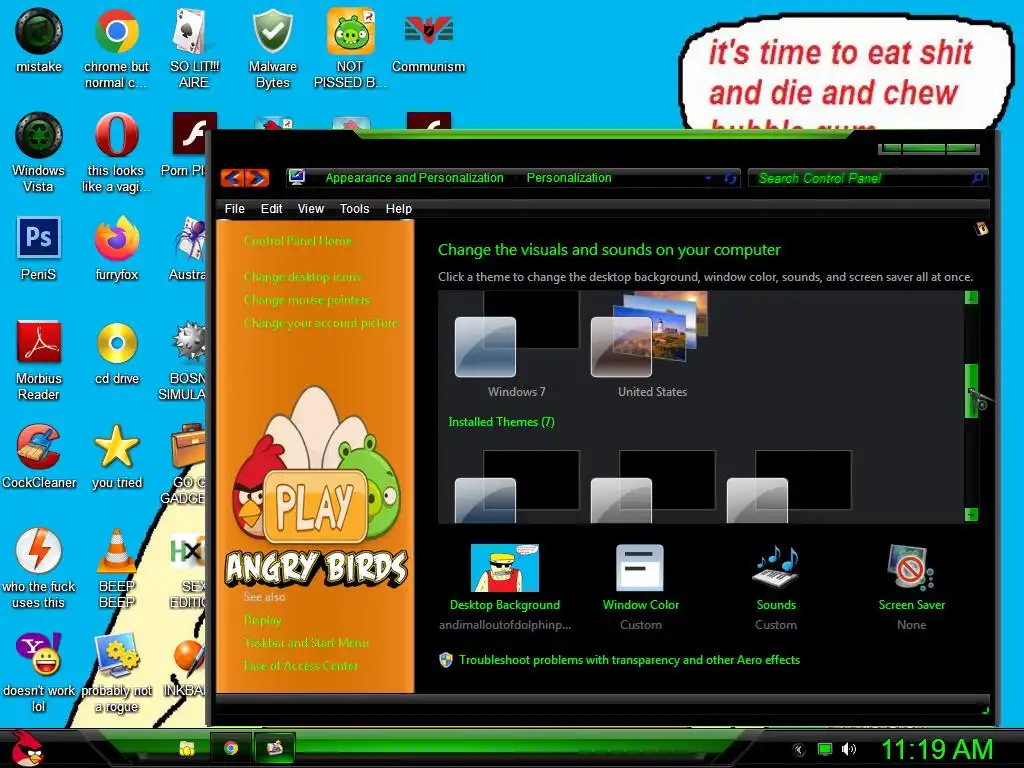Image resolution: width=1024 pixels, height=768 pixels.
Task: Open the 'you tried' star icon
Action: (x=117, y=456)
